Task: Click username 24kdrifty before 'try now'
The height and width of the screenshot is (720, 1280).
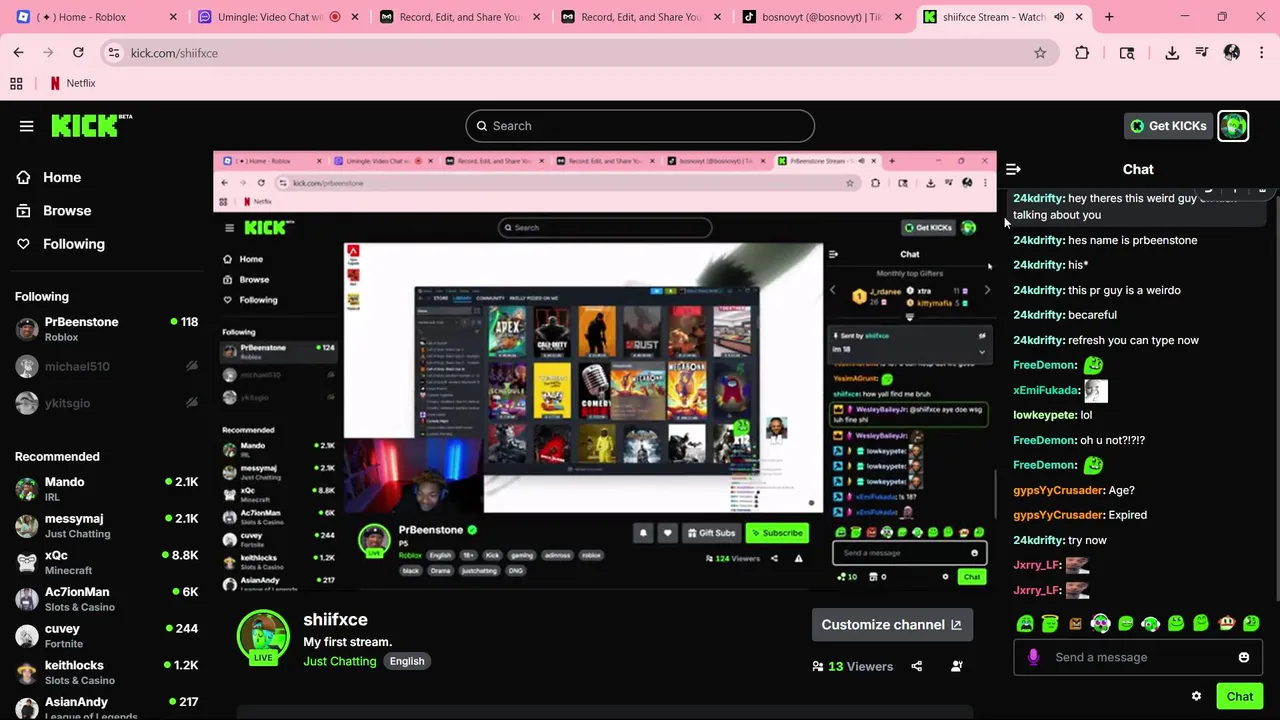Action: [1038, 540]
